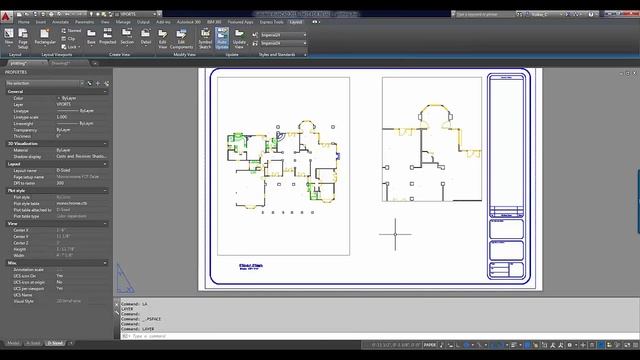Switch to the Drawing1 file tab

pos(60,63)
